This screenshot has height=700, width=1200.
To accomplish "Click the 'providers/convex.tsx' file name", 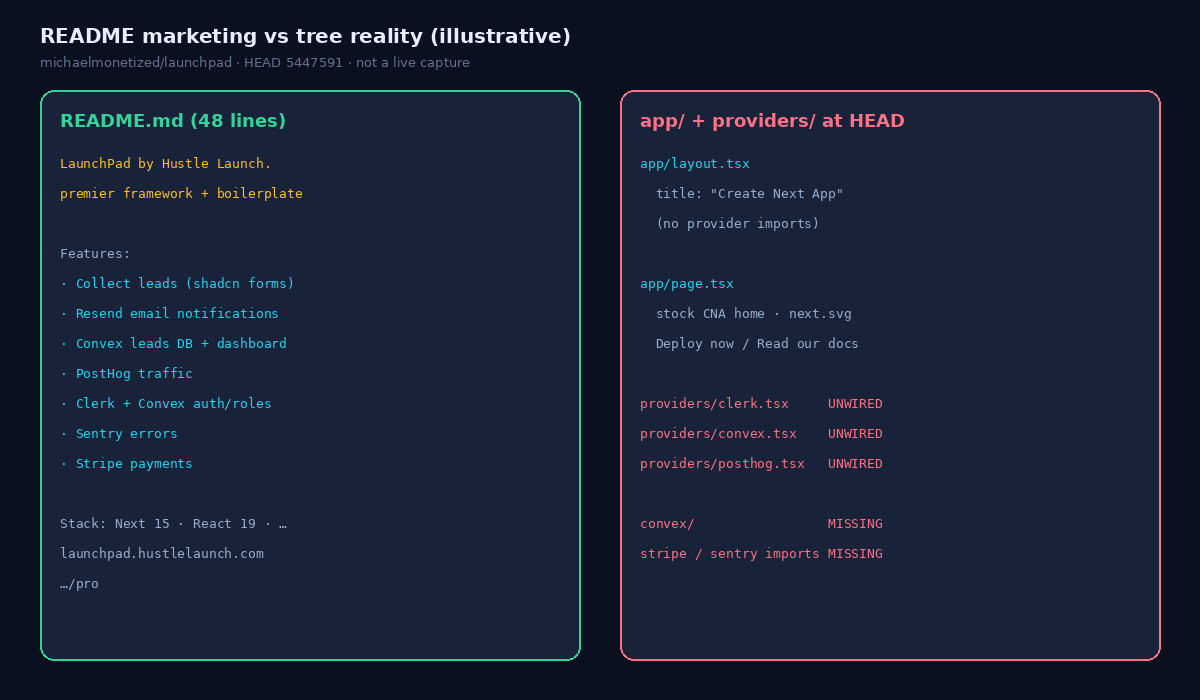I will (x=718, y=434).
